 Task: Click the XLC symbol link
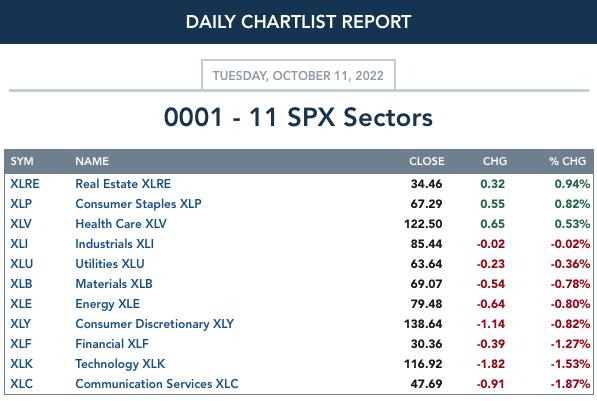[x=21, y=384]
